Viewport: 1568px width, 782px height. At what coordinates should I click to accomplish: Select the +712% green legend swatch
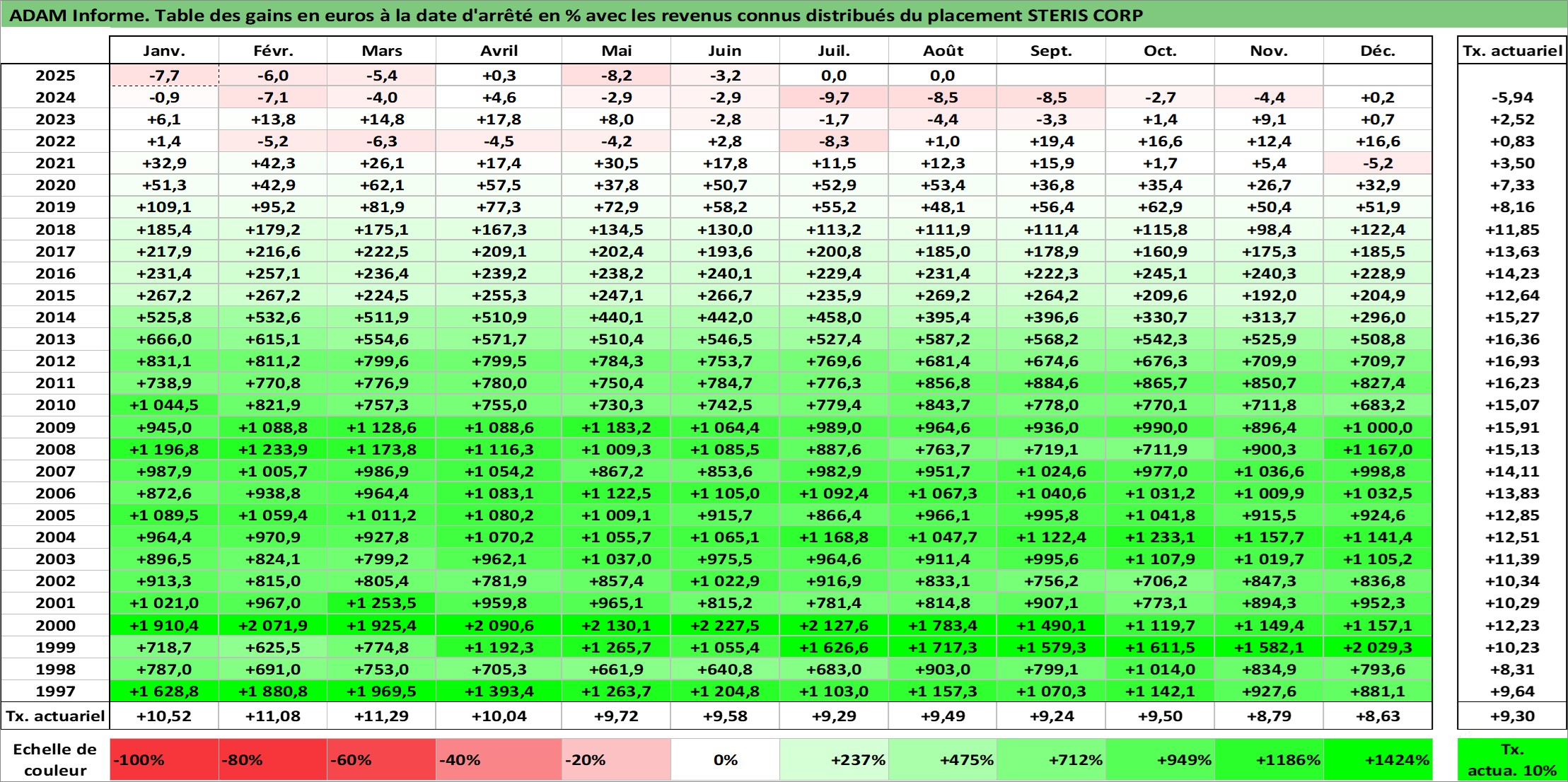(1051, 760)
